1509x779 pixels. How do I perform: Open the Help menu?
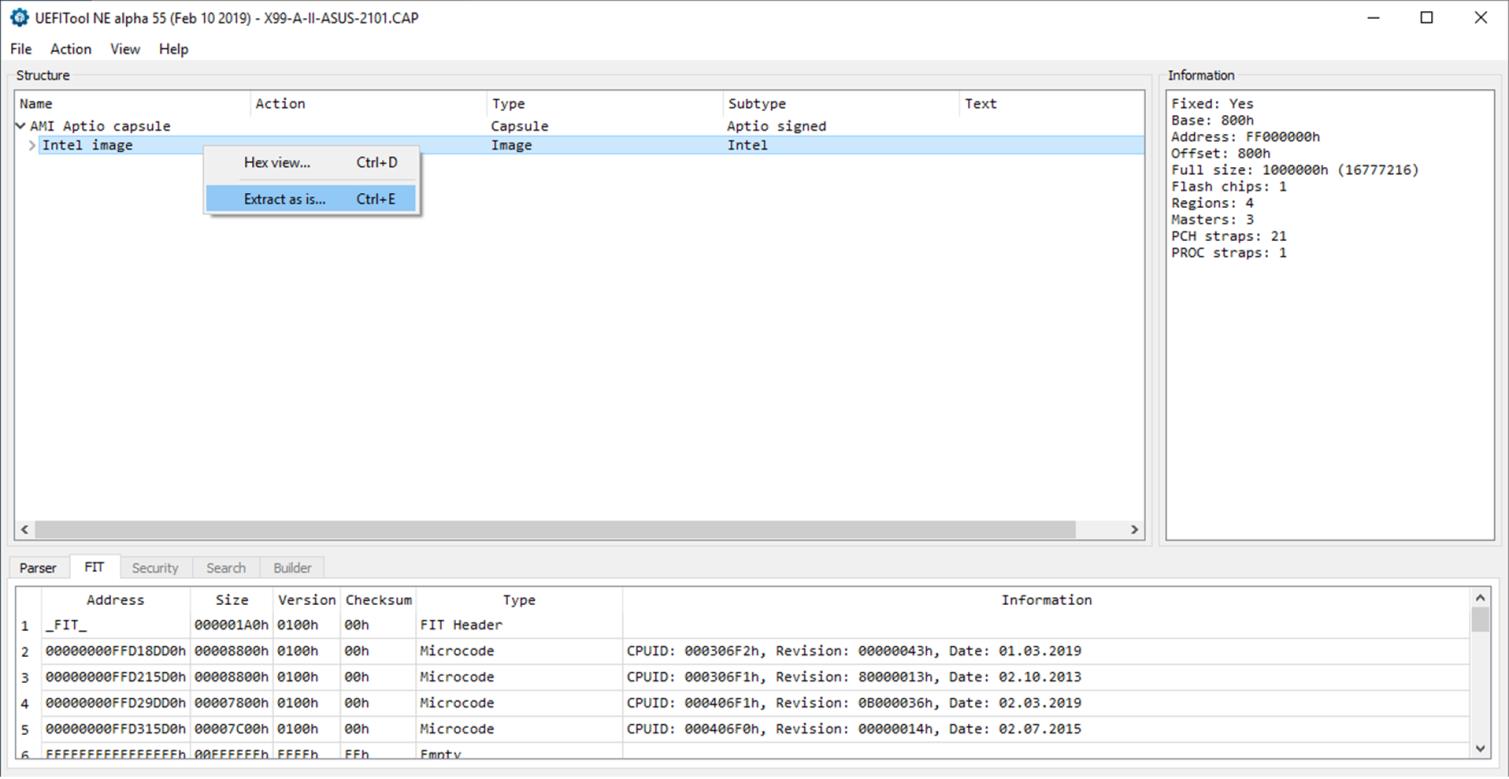tap(174, 49)
